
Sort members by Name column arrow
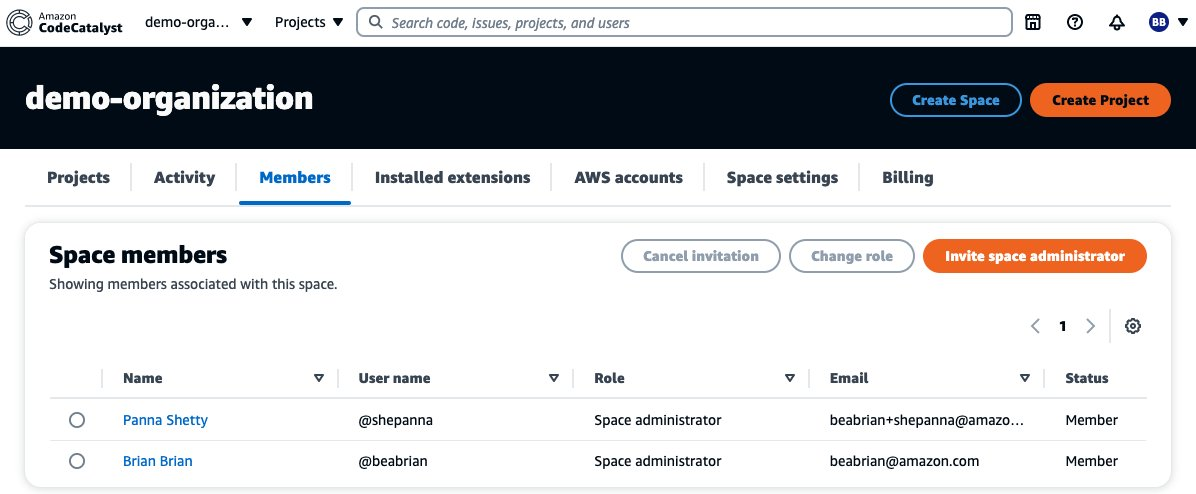coord(319,378)
